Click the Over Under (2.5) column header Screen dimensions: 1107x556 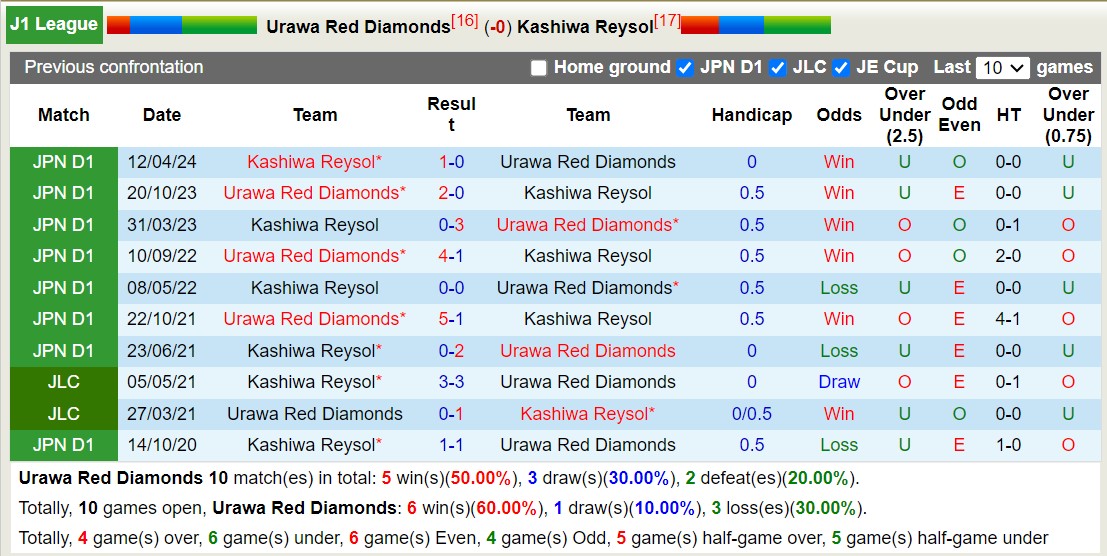904,115
